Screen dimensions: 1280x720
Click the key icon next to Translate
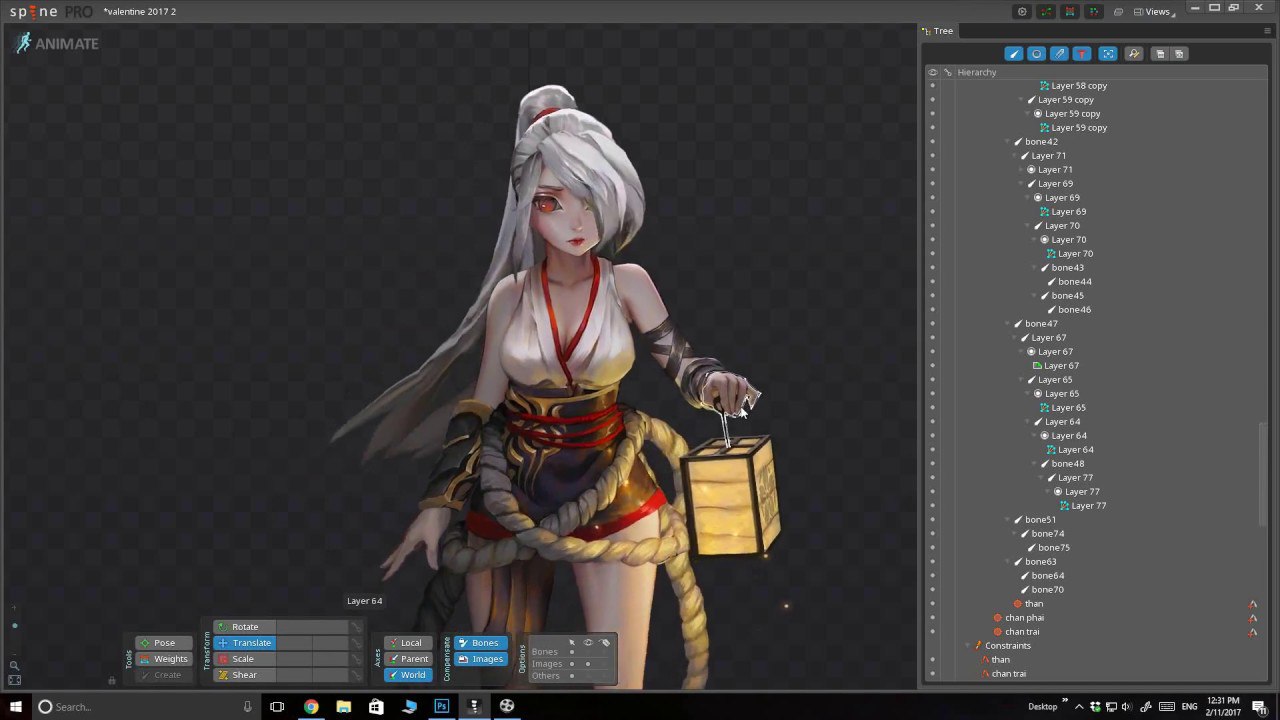(x=355, y=643)
